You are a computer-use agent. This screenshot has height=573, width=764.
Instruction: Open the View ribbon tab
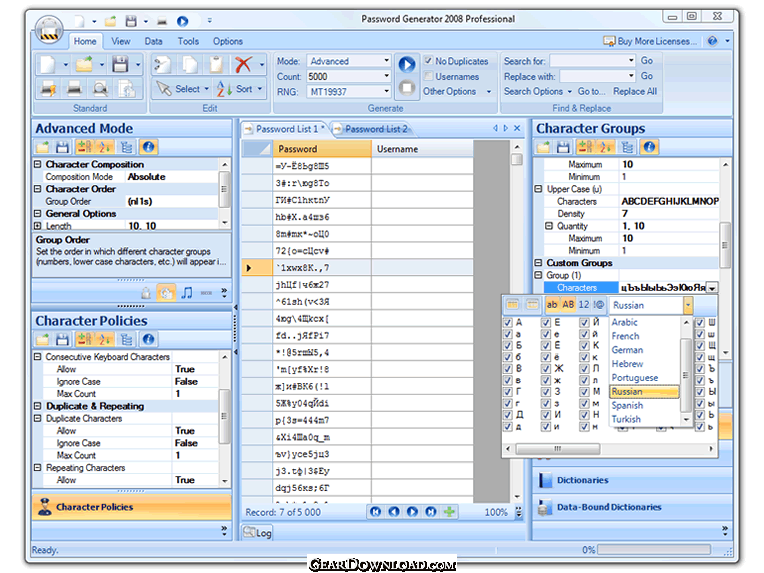(120, 41)
